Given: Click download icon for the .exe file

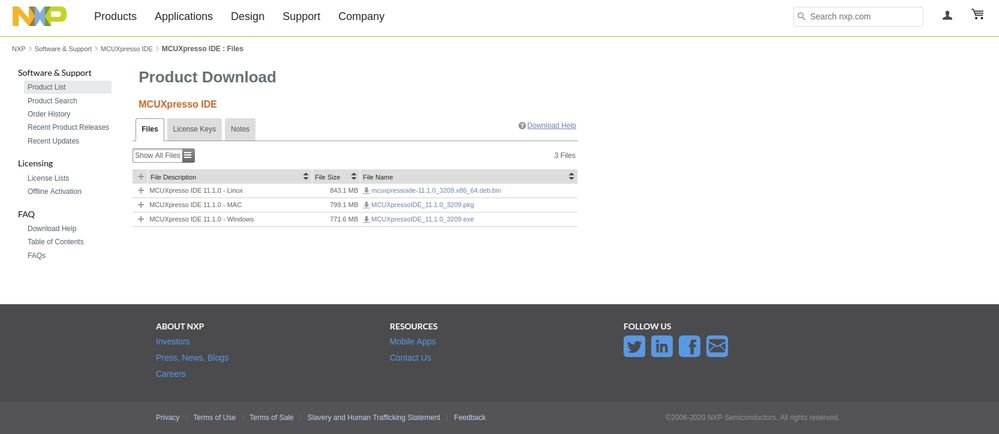Looking at the screenshot, I should 366,219.
